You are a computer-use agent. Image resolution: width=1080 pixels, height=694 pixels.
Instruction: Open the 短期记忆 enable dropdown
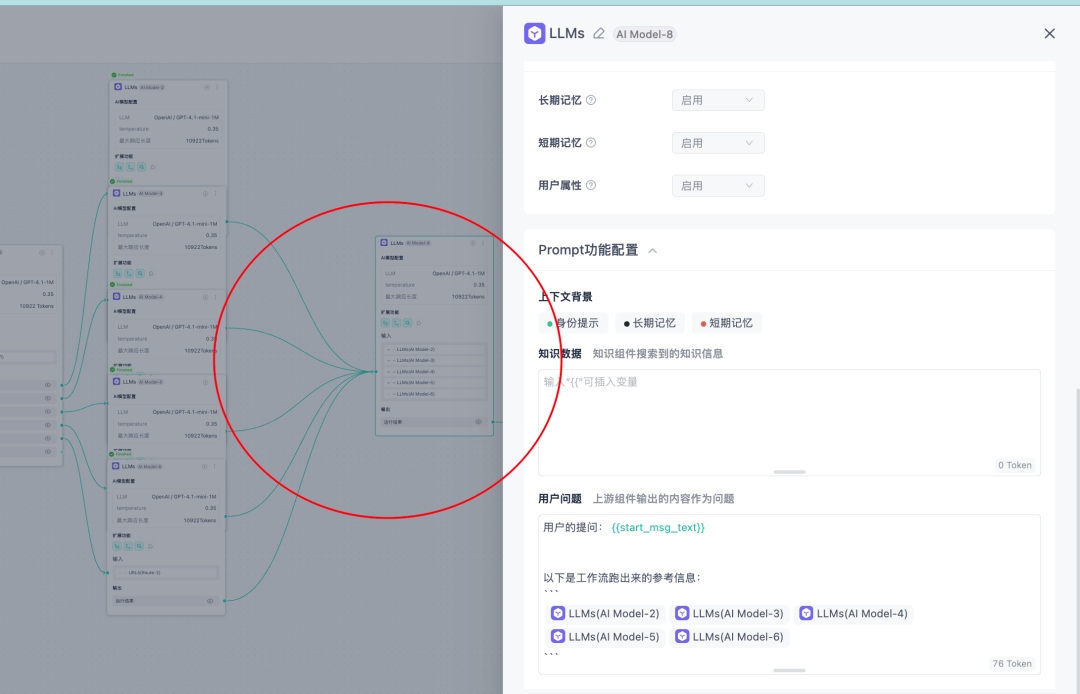718,143
